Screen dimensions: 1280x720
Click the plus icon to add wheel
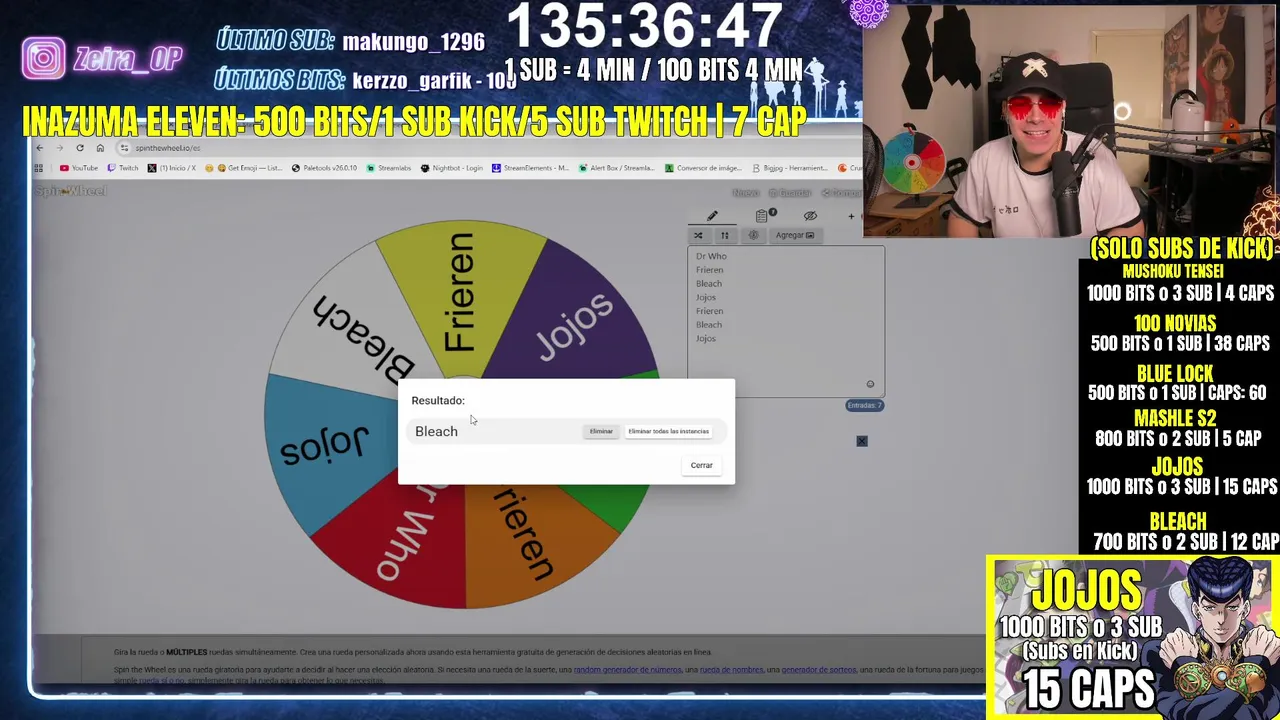point(851,216)
